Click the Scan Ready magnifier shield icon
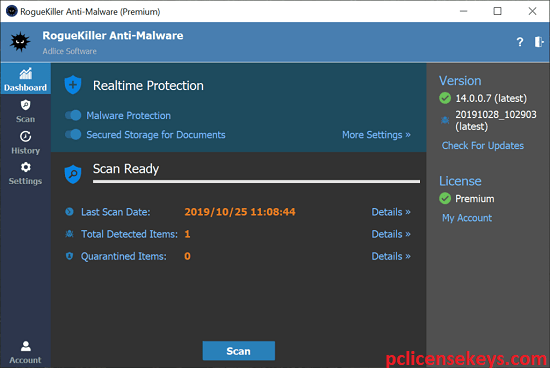 (73, 174)
